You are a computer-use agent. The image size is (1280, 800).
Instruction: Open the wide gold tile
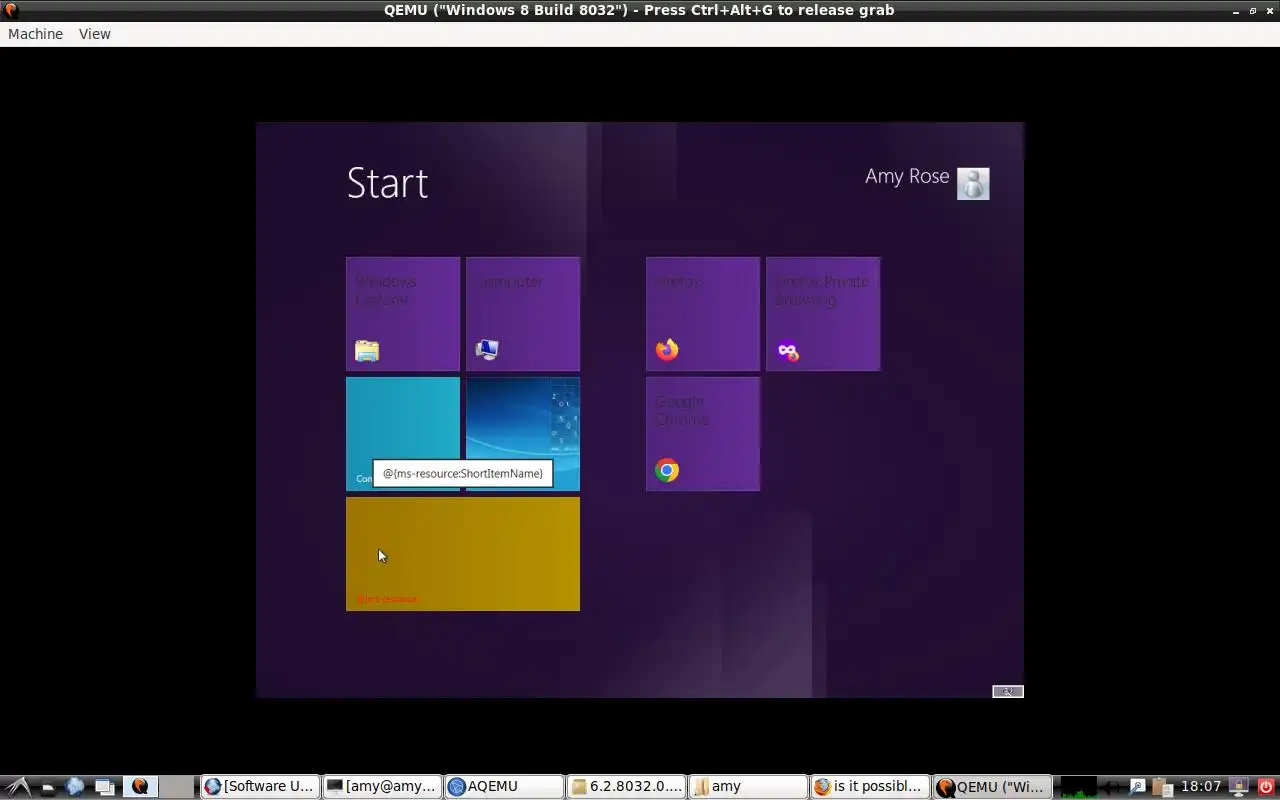463,554
